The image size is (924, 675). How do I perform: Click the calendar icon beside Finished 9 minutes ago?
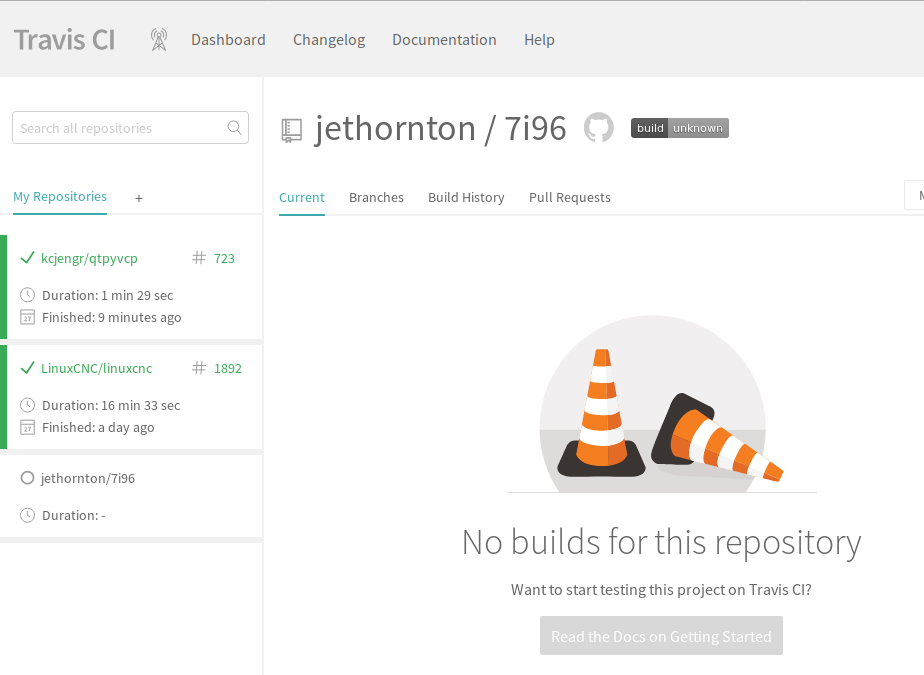pyautogui.click(x=28, y=317)
